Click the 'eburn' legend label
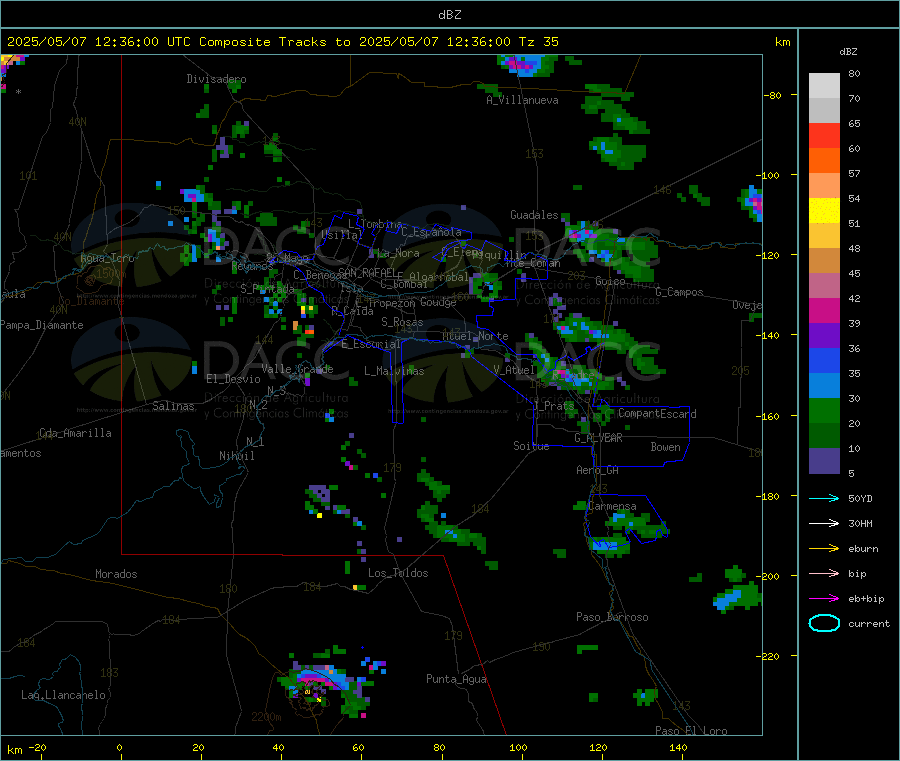This screenshot has height=761, width=900. tap(863, 549)
